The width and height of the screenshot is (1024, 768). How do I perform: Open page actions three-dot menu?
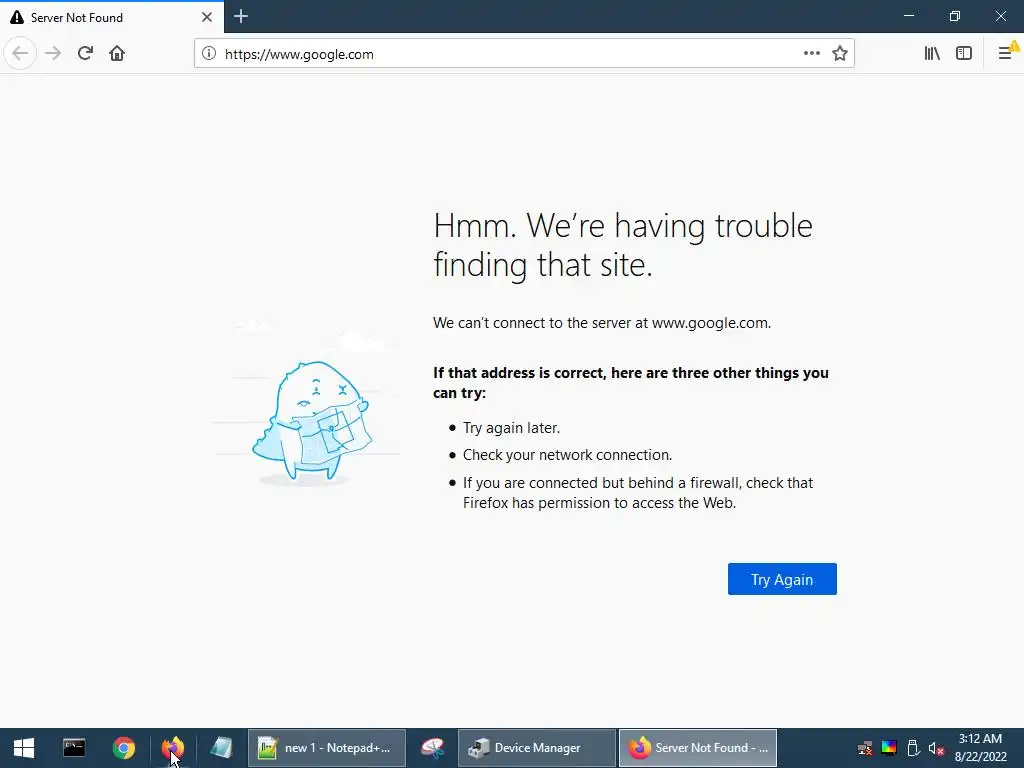coord(811,54)
